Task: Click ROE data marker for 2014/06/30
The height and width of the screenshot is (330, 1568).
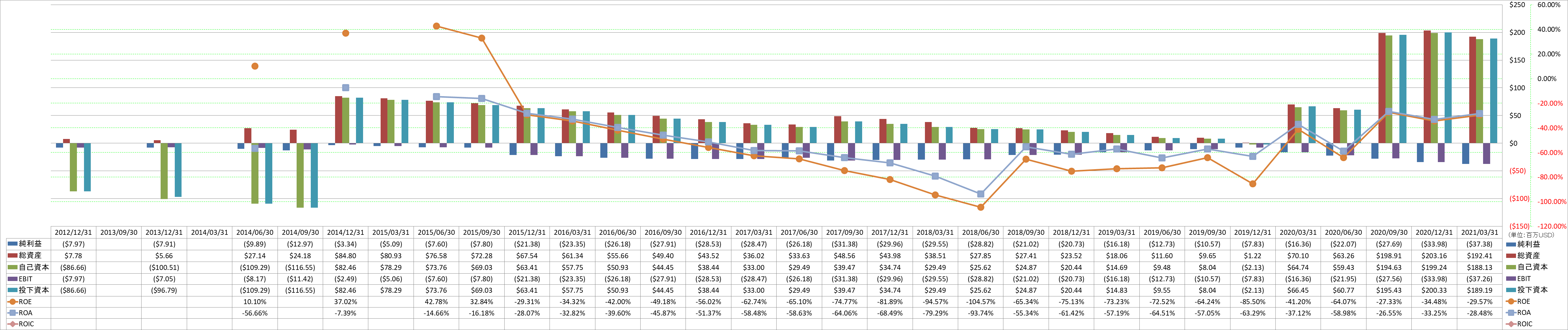Action: click(254, 66)
